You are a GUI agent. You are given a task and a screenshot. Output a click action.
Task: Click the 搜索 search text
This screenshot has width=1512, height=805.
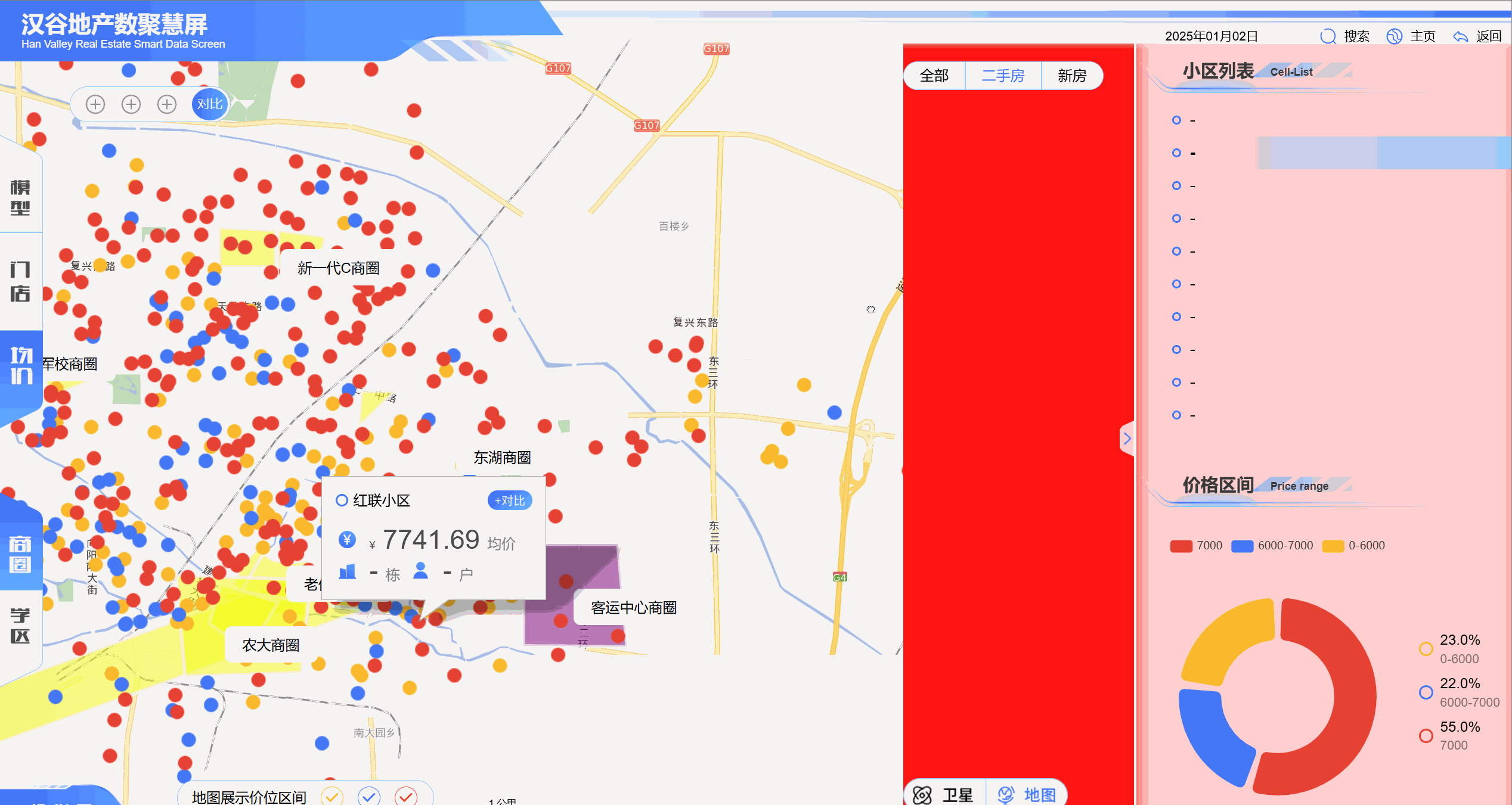(x=1357, y=36)
